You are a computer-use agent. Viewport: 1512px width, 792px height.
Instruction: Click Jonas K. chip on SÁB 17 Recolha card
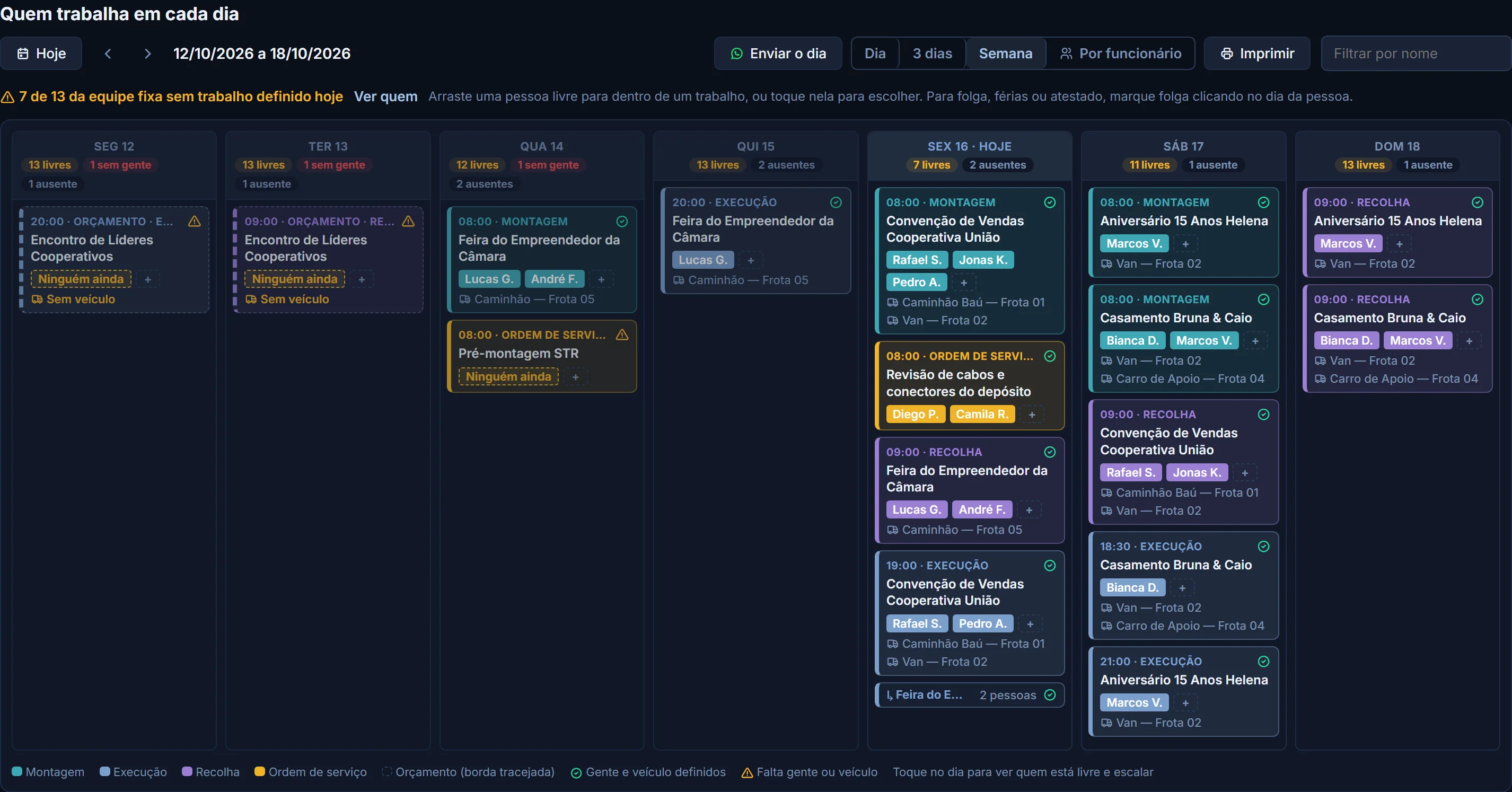[1197, 473]
